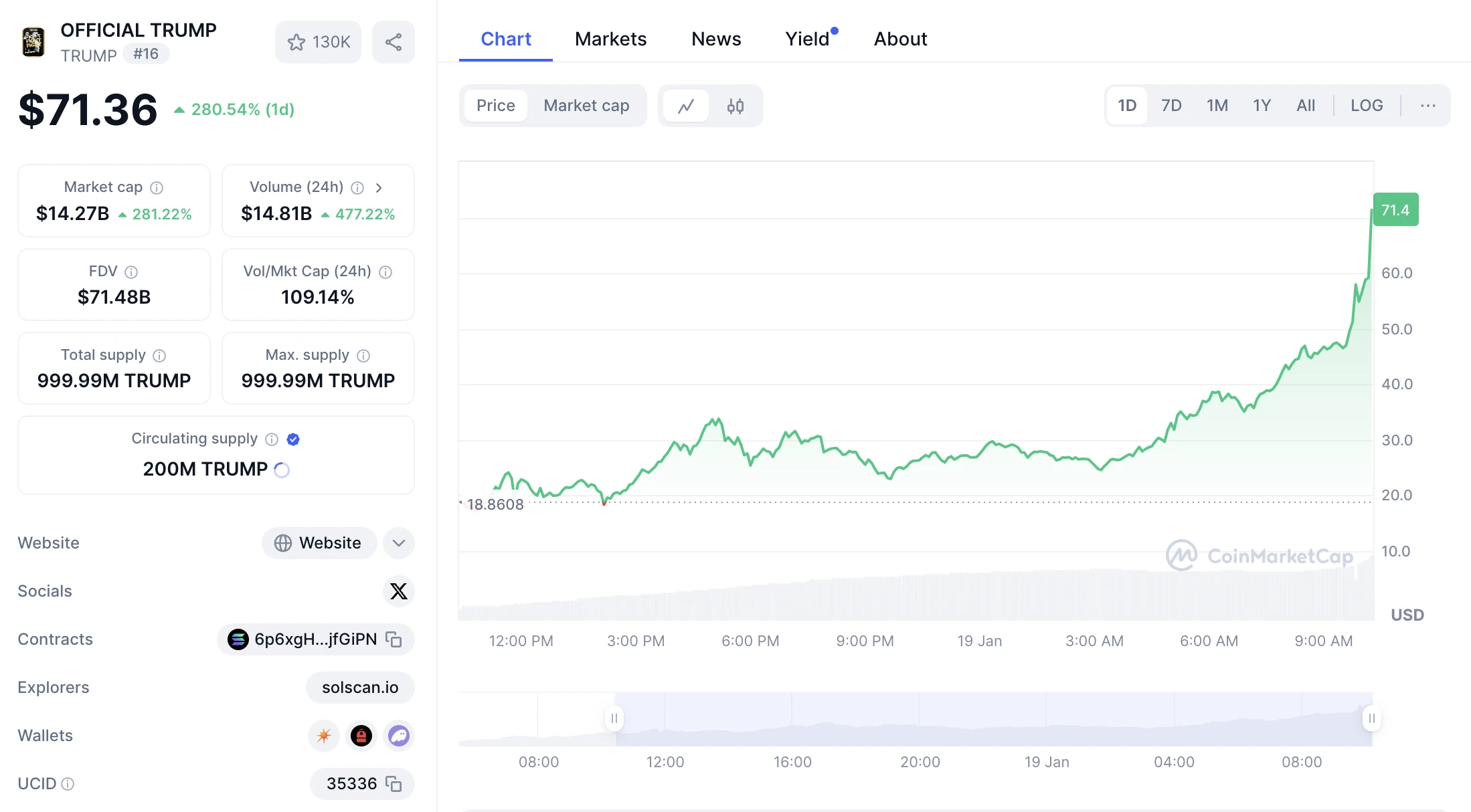Image resolution: width=1471 pixels, height=812 pixels.
Task: Click the $71.36 price value
Action: pos(88,110)
